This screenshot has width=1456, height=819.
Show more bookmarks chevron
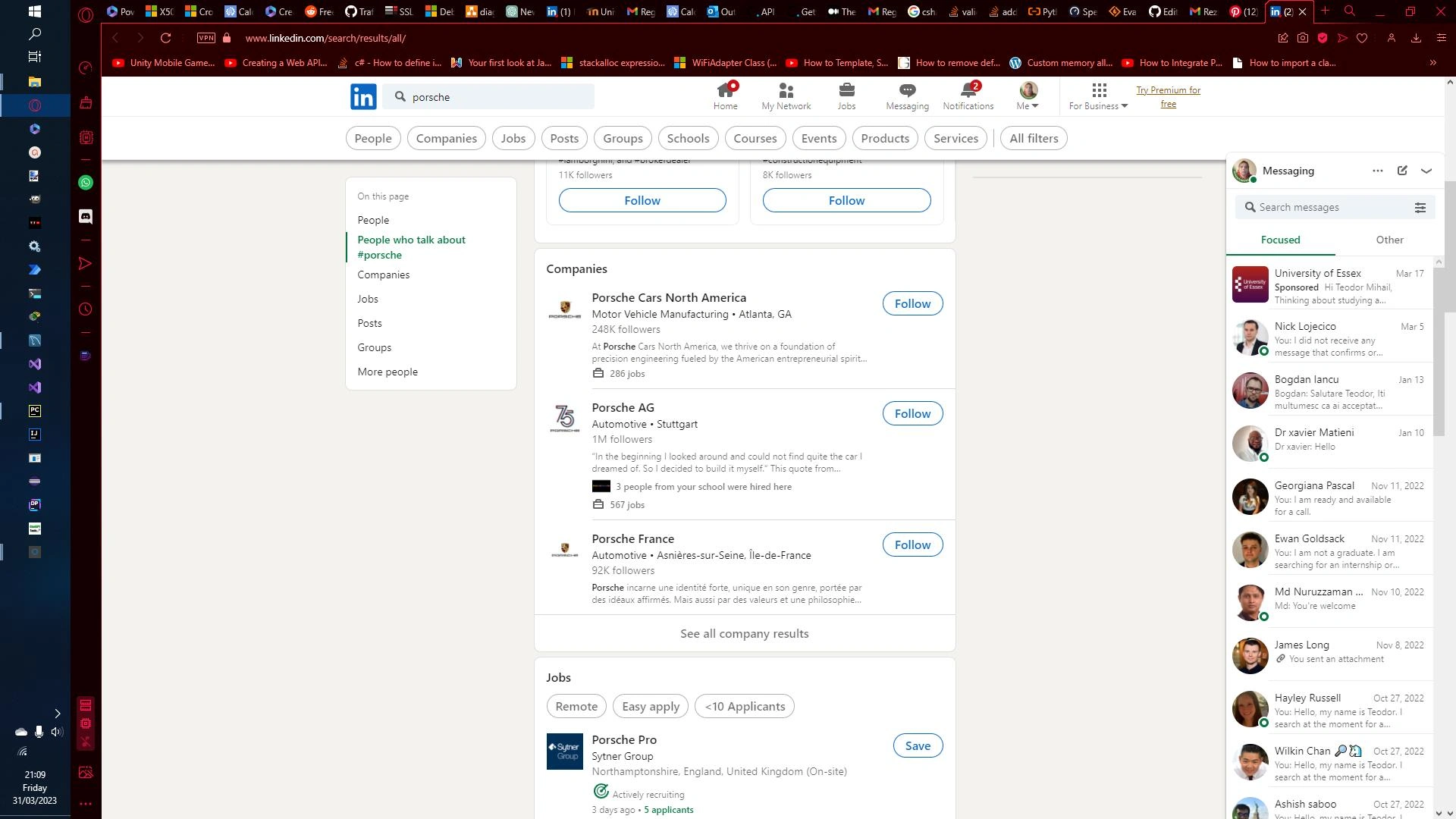point(1432,63)
